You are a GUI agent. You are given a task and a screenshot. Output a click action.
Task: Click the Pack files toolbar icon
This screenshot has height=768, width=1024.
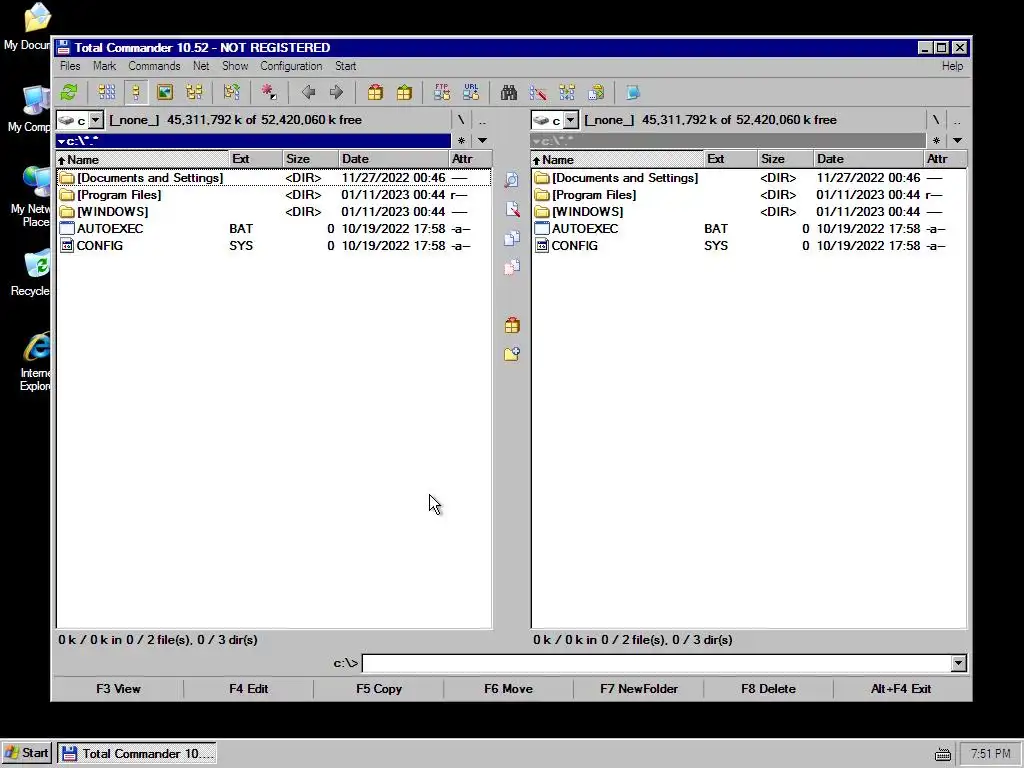click(x=375, y=92)
